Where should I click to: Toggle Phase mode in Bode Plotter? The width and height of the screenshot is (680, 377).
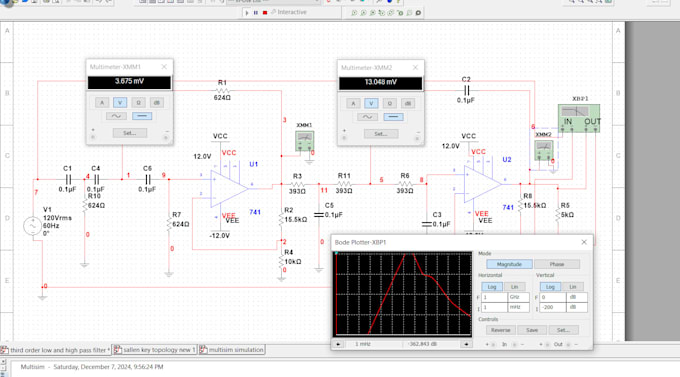tap(557, 264)
